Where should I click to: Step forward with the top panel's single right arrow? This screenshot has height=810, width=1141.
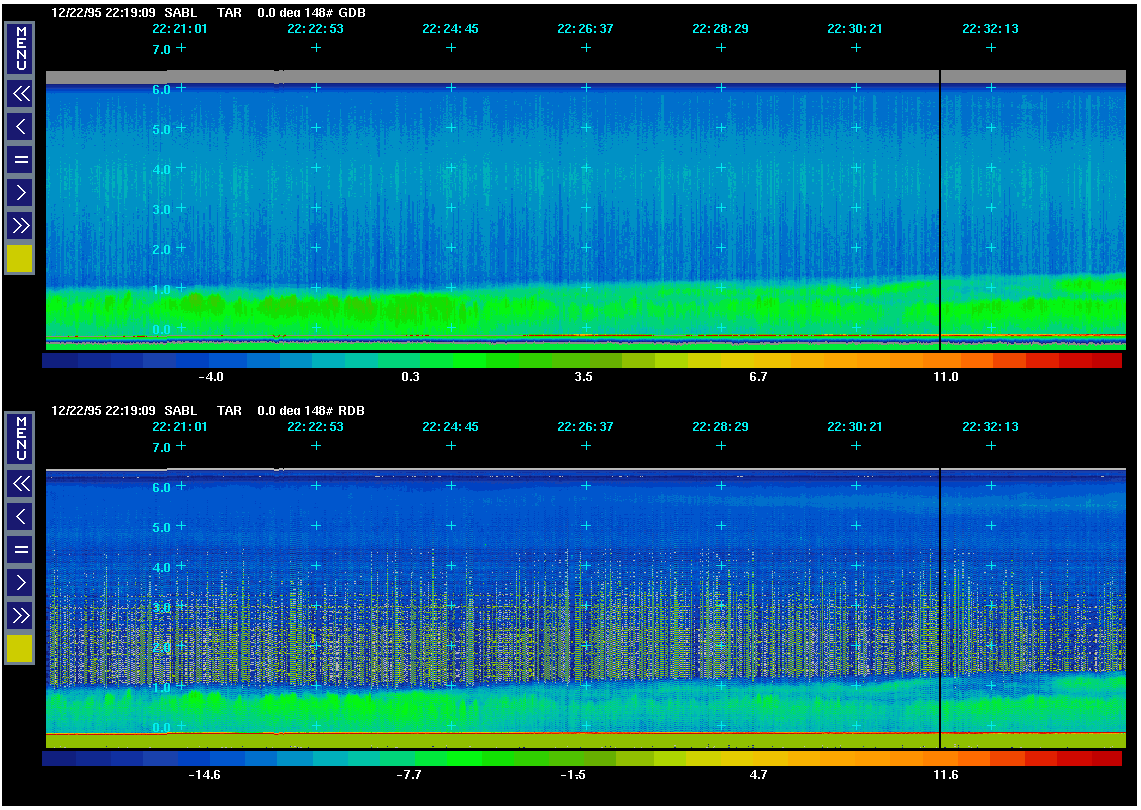(x=20, y=191)
